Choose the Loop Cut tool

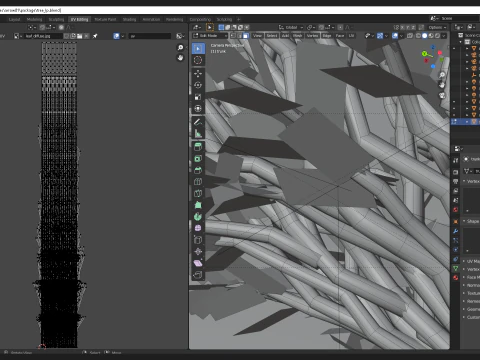pos(198,182)
